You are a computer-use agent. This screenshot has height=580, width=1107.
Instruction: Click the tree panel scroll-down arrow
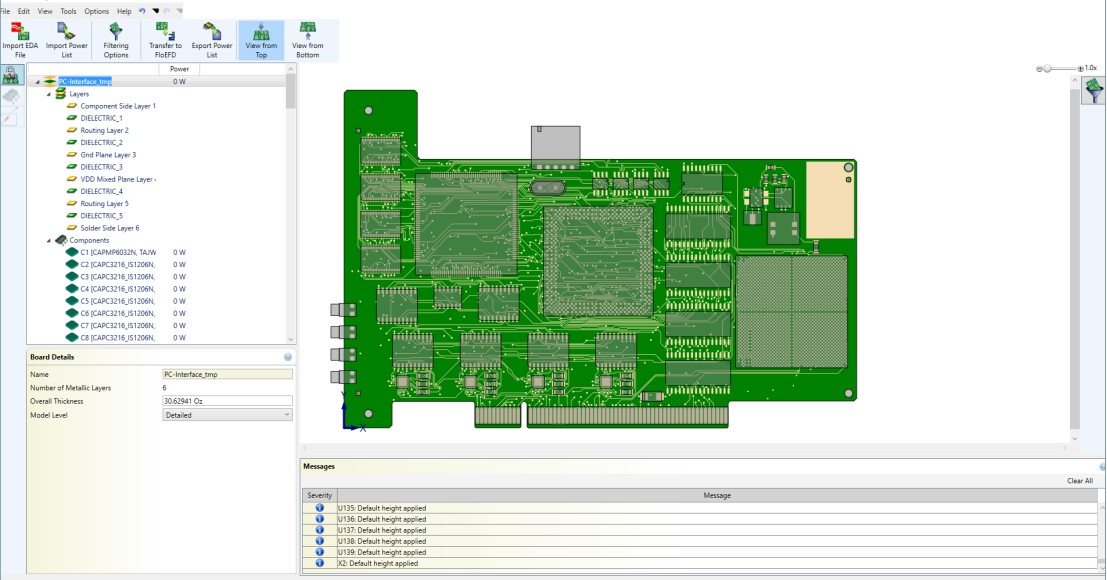tap(290, 339)
